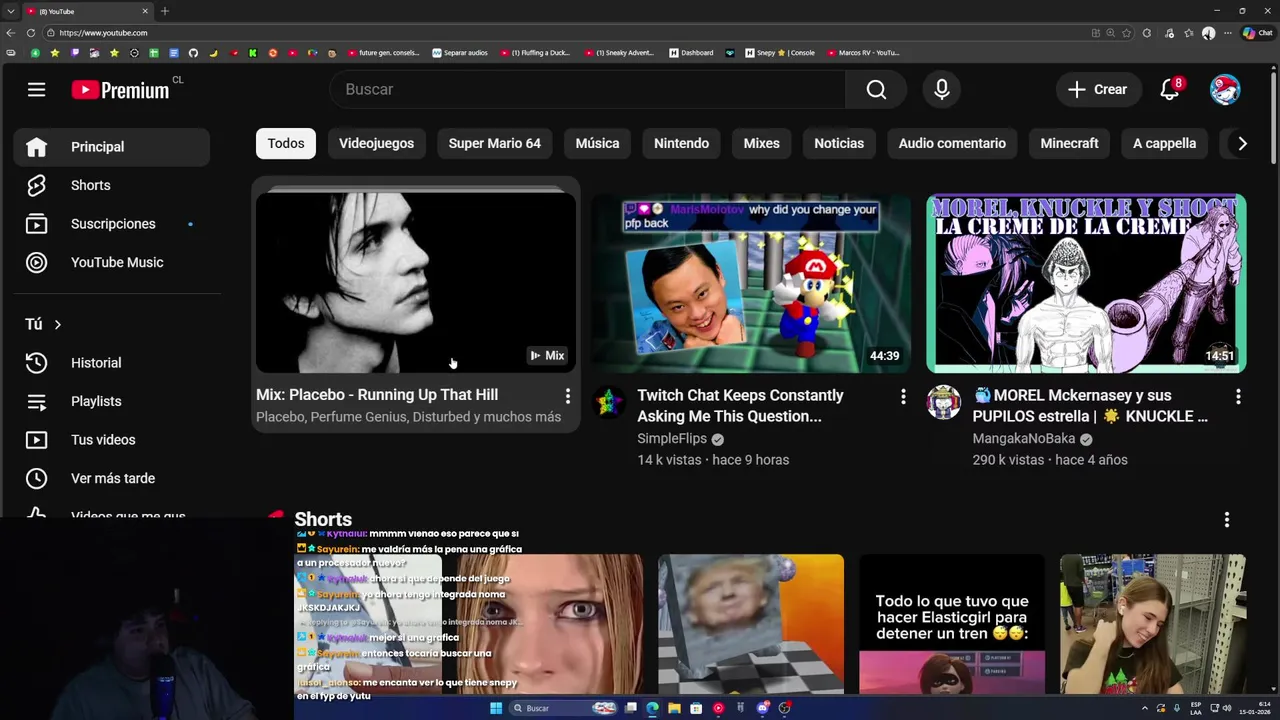Screen dimensions: 1280x720
Task: Open the Dashboard bookmark
Action: click(x=692, y=53)
